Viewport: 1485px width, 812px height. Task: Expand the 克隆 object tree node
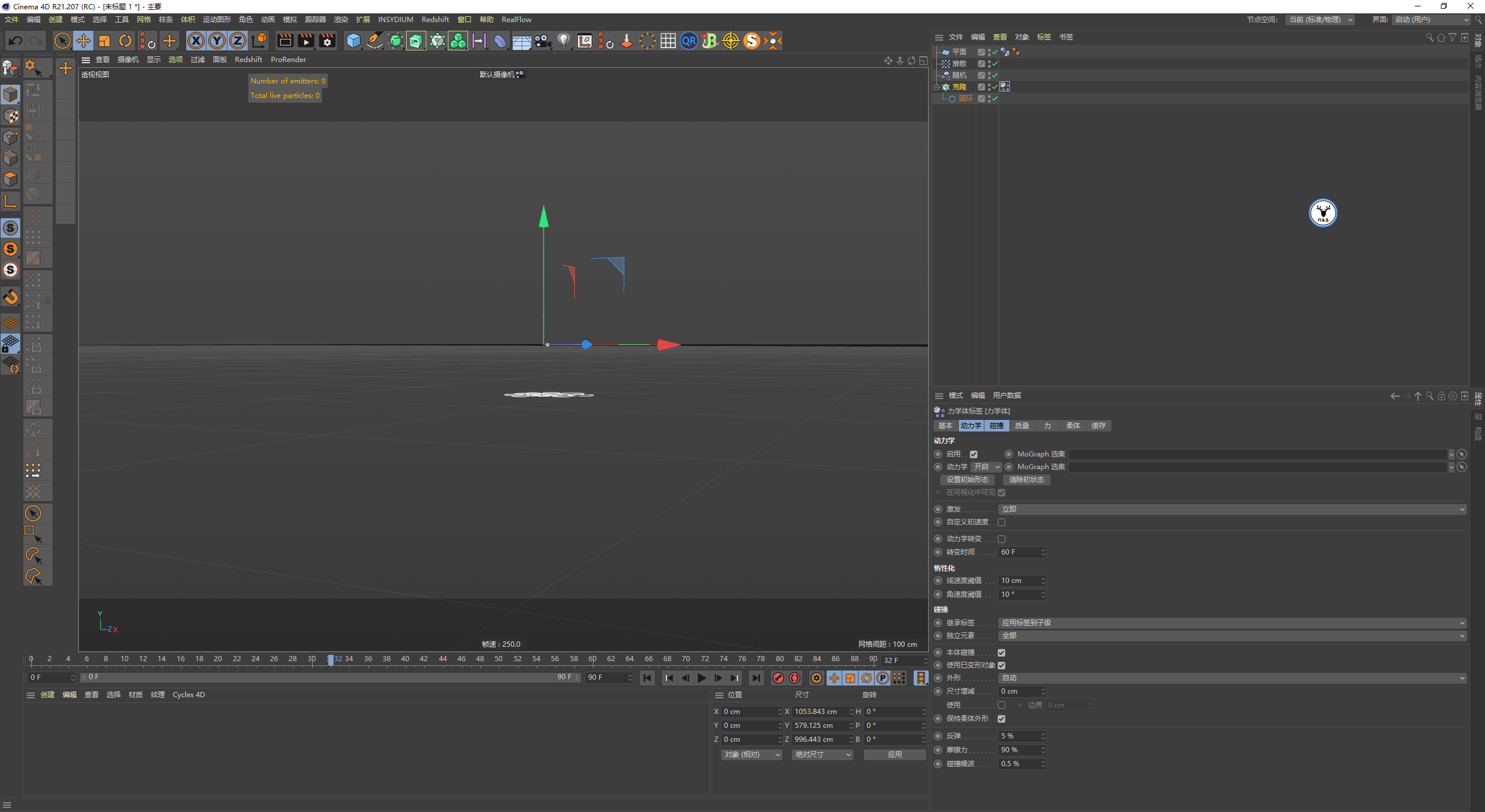coord(936,87)
